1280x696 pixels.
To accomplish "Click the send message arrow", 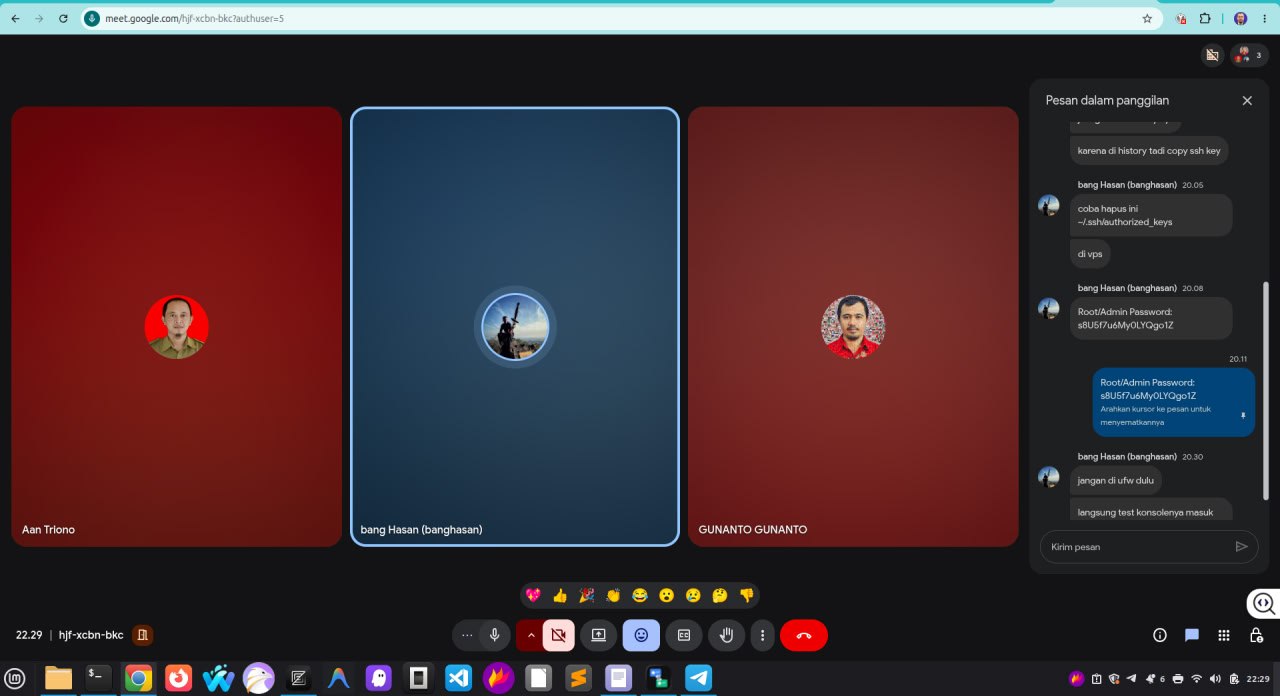I will [x=1241, y=547].
